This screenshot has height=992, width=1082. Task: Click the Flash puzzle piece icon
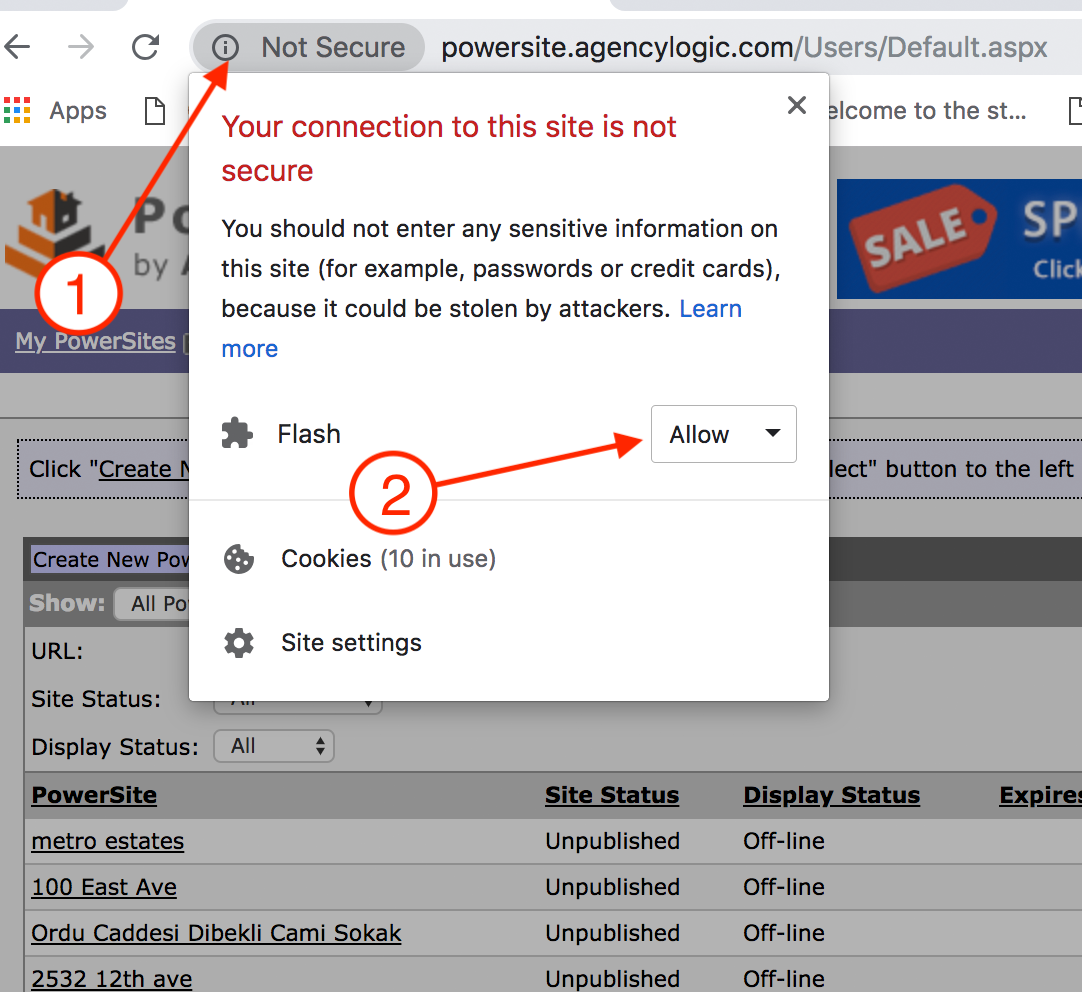[x=237, y=434]
